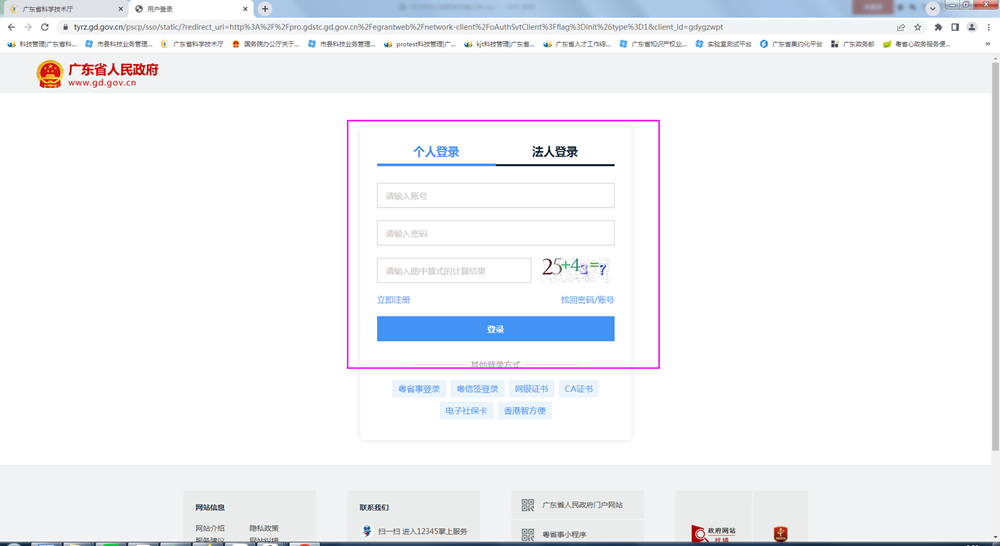Click the browser forward arrow
This screenshot has width=1000, height=546.
click(28, 27)
